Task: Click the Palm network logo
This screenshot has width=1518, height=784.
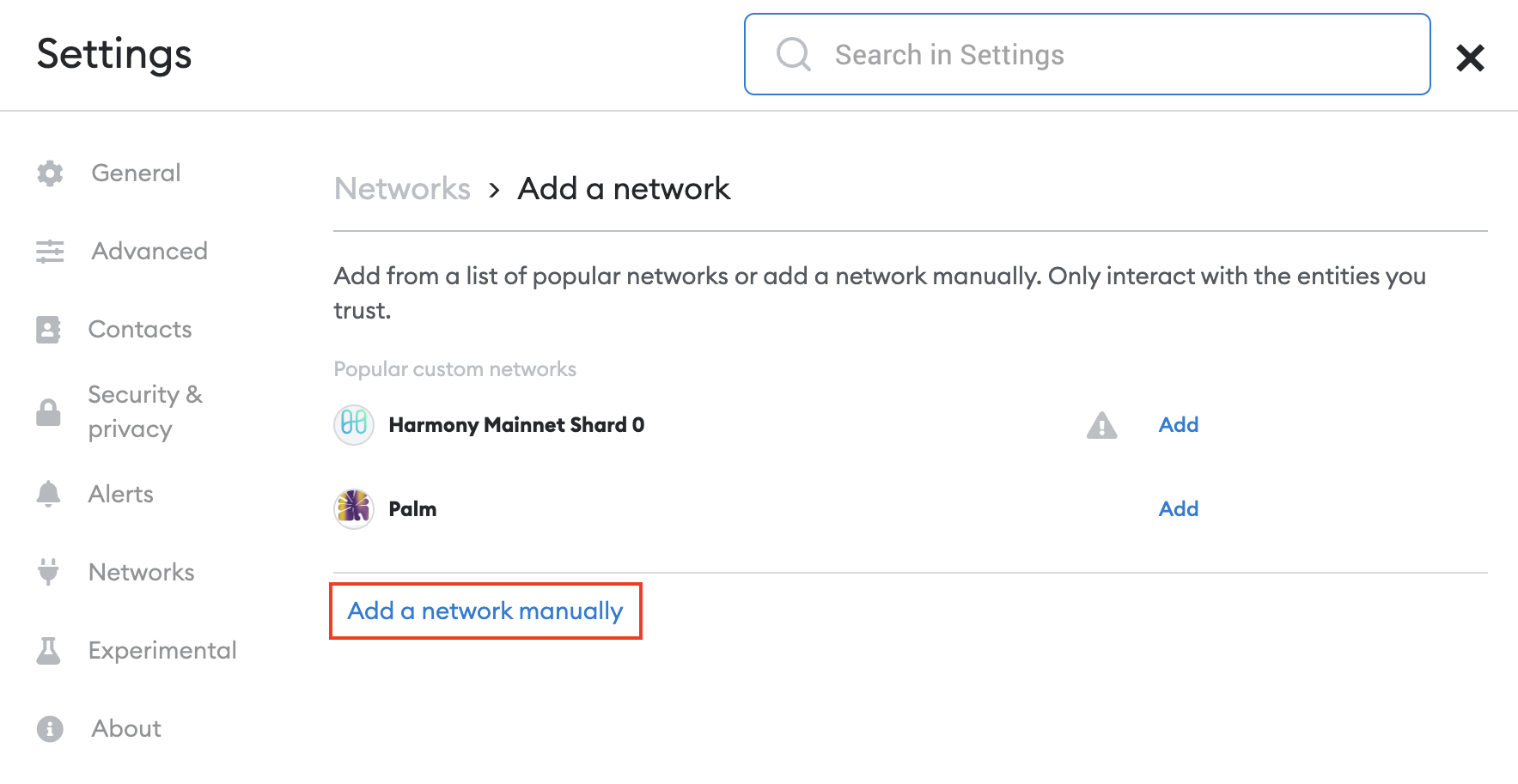Action: (354, 508)
